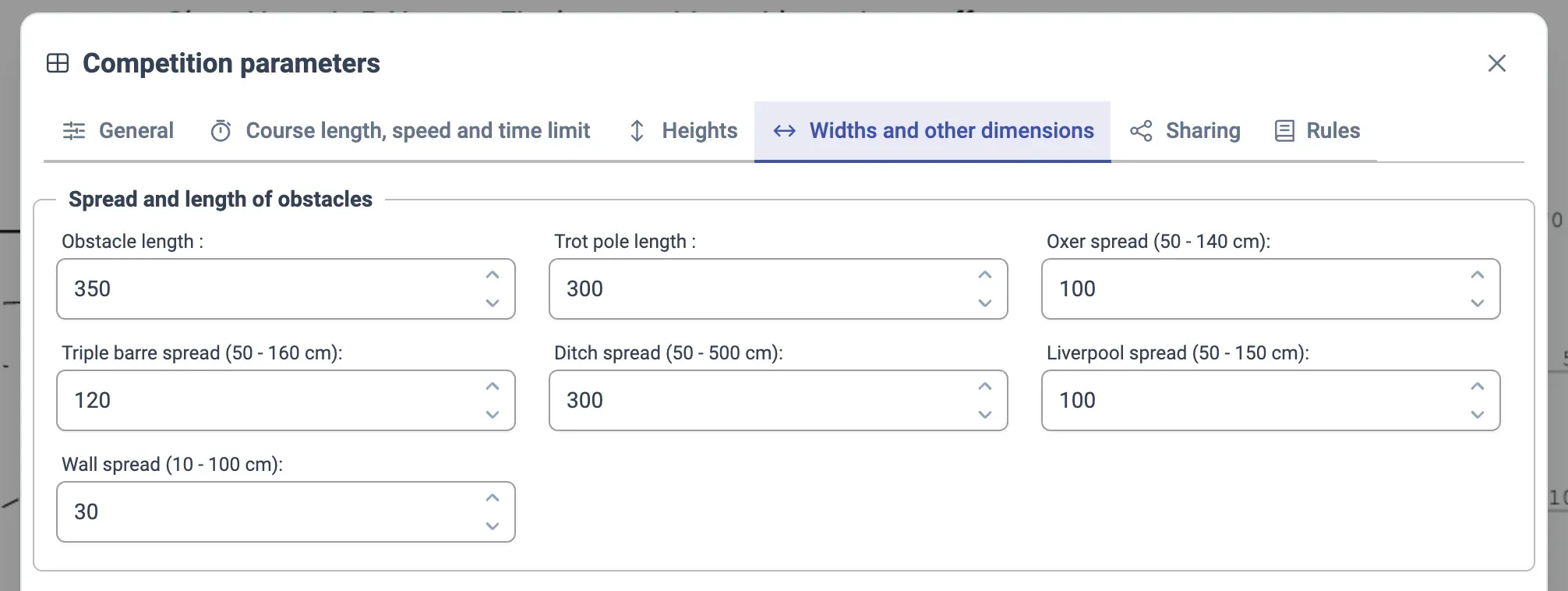Click the stopwatch icon for course length tab
This screenshot has height=591, width=1568.
click(x=221, y=131)
